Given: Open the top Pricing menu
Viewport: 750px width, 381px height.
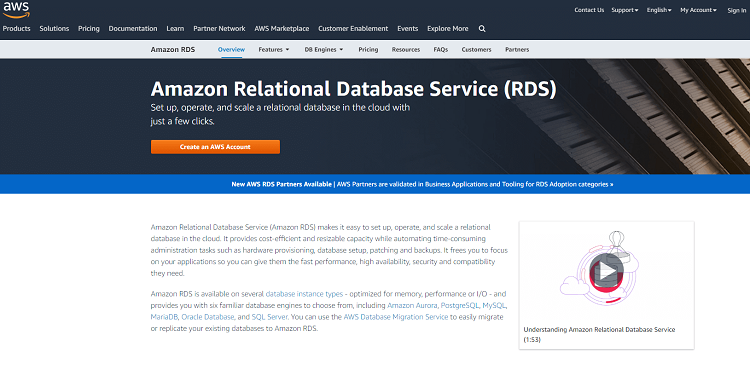Looking at the screenshot, I should 89,29.
